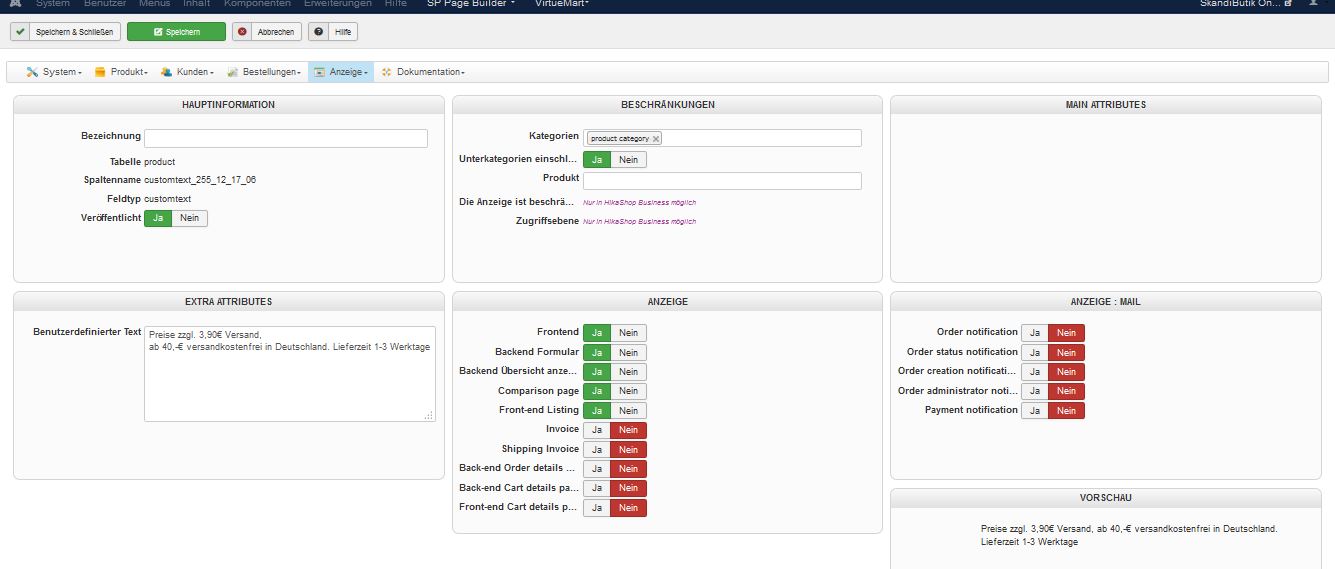Set Veröffentlicht to Ja
This screenshot has width=1335, height=569.
click(x=158, y=218)
